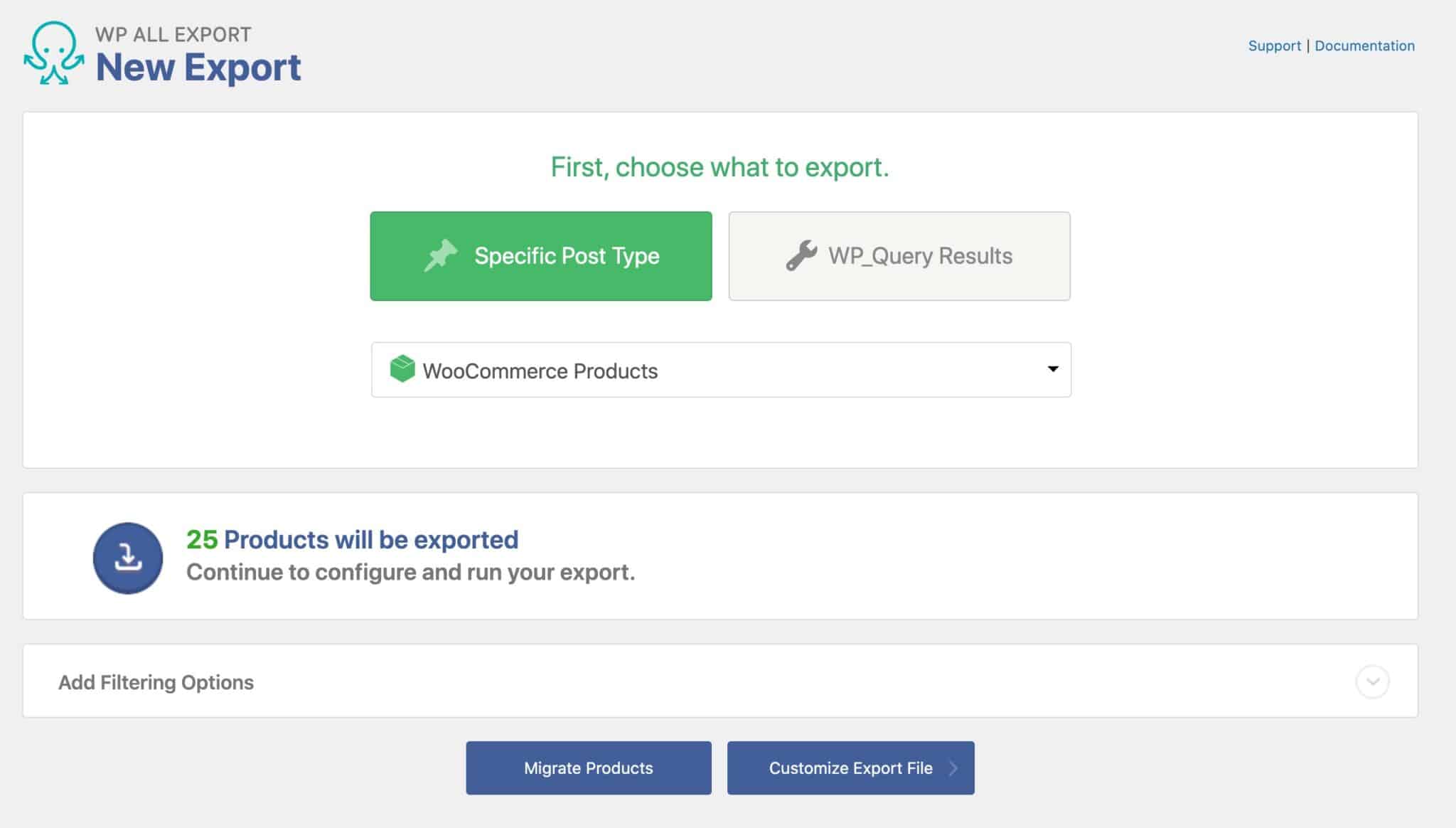Click the caret icon on the post type selector
The width and height of the screenshot is (1456, 828).
click(1051, 369)
